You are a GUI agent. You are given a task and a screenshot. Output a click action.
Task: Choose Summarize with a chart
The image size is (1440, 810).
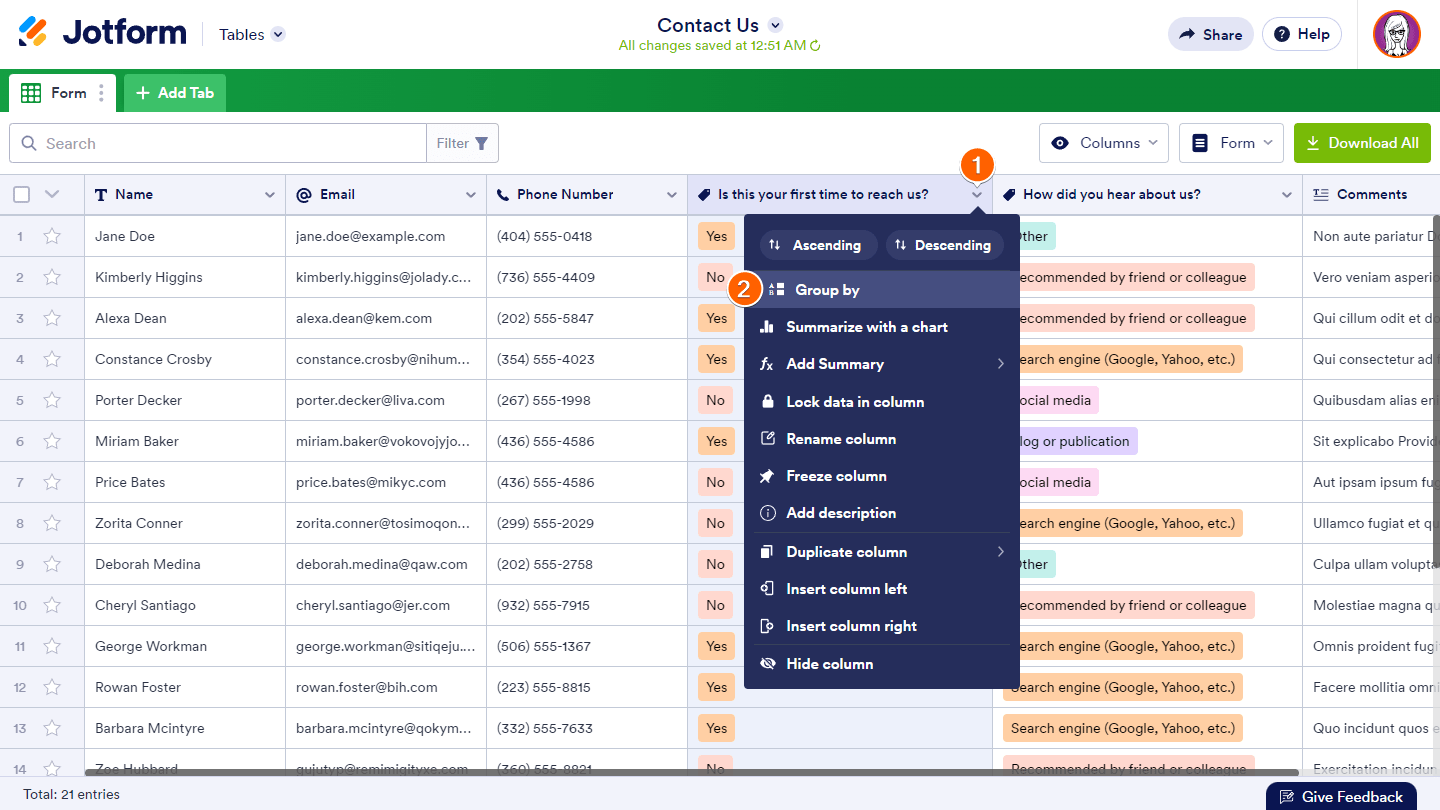pos(866,327)
